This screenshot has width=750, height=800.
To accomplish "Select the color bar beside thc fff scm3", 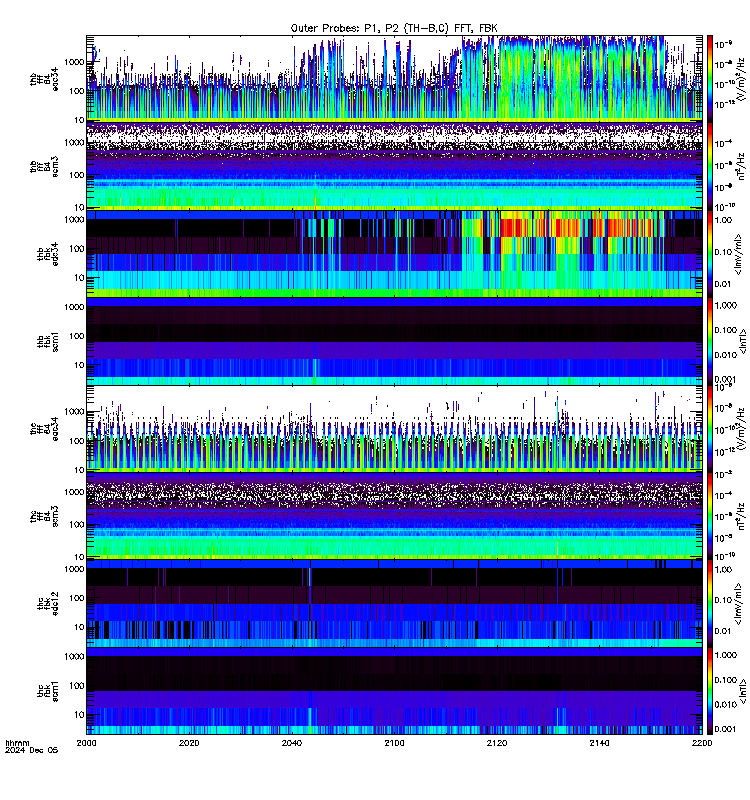I will point(710,516).
